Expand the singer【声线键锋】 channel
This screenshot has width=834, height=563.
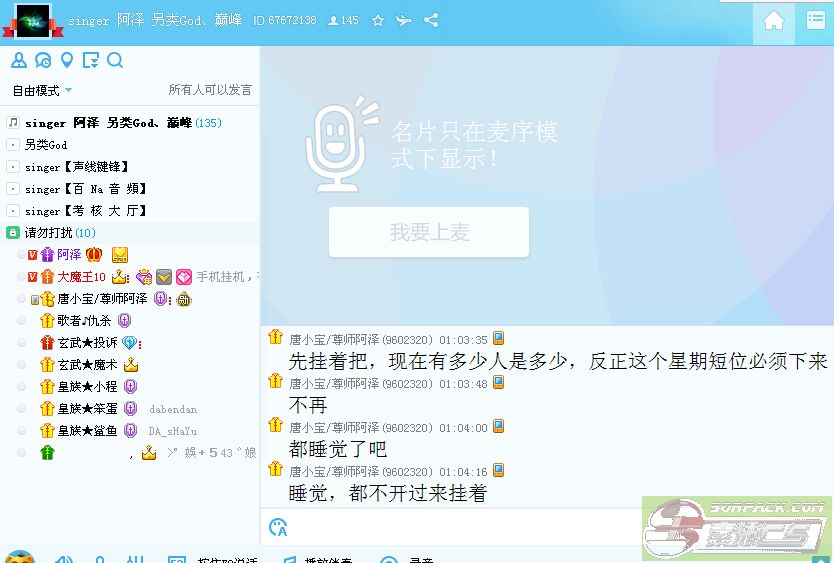[x=13, y=167]
